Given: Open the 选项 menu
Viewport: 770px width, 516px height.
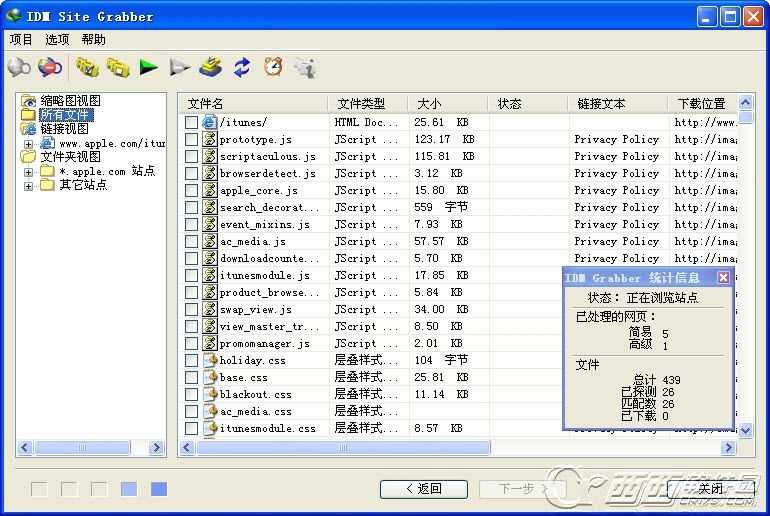Looking at the screenshot, I should point(57,39).
